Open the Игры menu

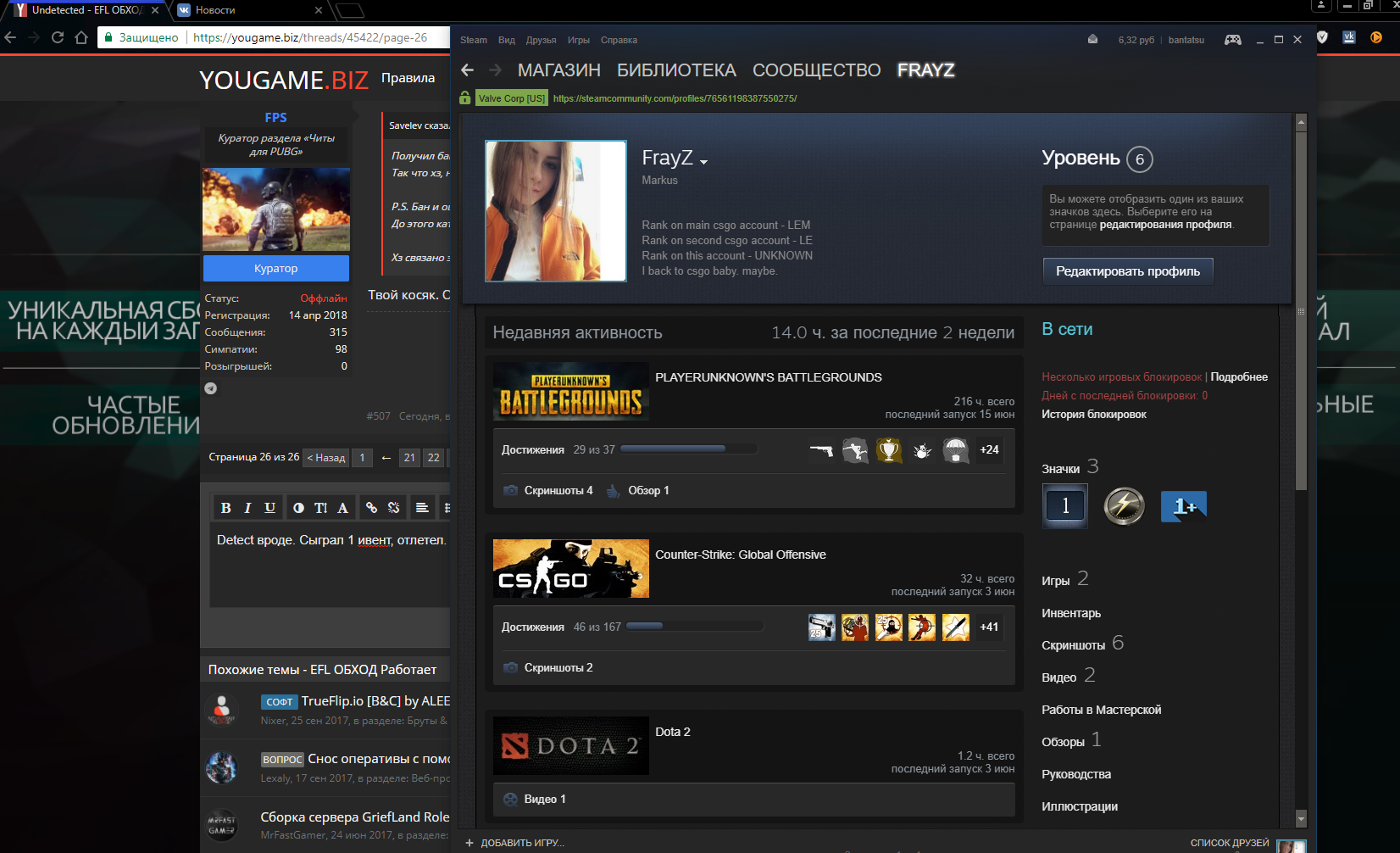click(x=579, y=40)
